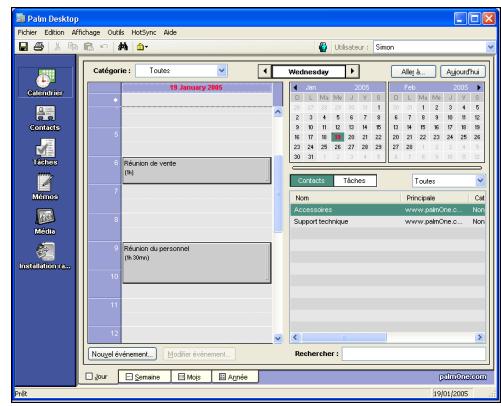Switch to the Tâches tab
The image size is (501, 406).
tap(355, 180)
